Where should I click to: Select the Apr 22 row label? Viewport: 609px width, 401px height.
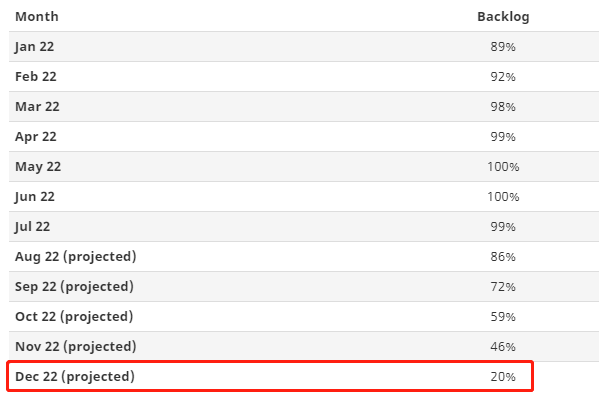(35, 137)
